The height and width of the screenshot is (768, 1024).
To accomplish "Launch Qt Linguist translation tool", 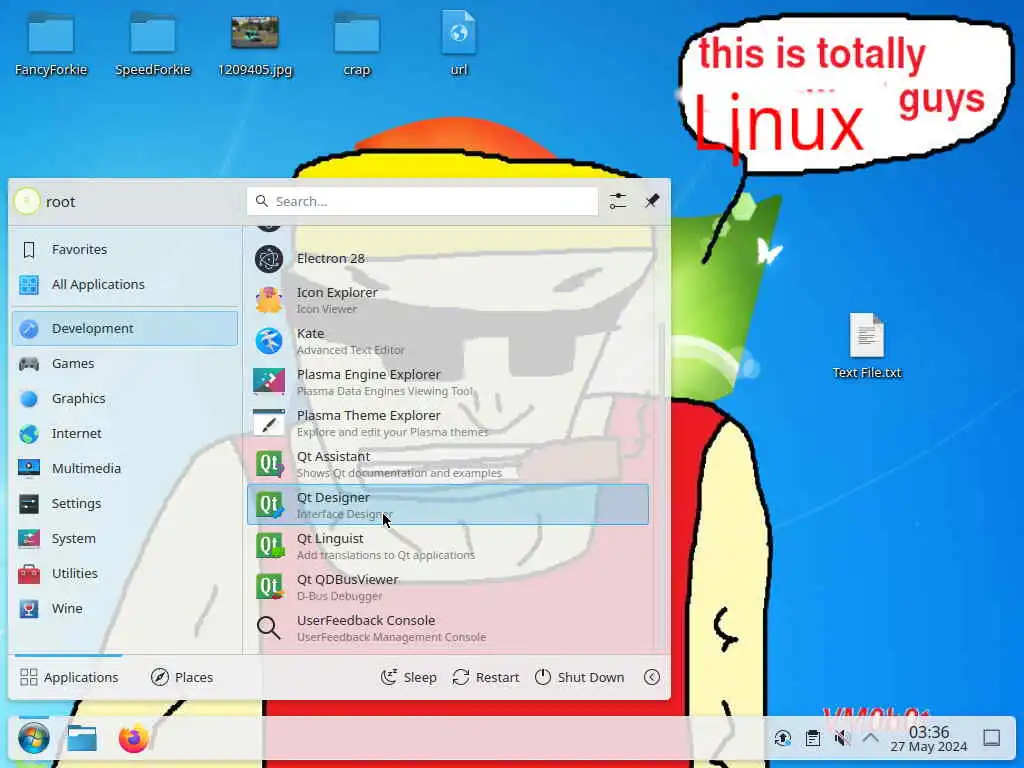I will tap(448, 546).
